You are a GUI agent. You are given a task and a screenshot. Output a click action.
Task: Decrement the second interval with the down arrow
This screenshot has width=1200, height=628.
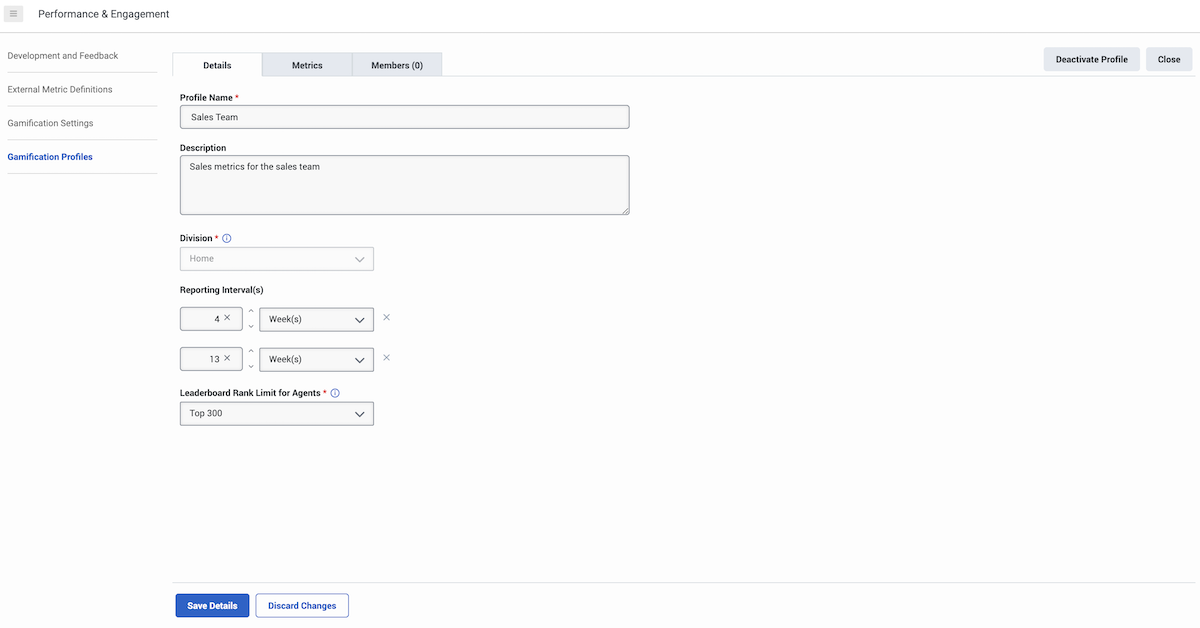tap(250, 364)
